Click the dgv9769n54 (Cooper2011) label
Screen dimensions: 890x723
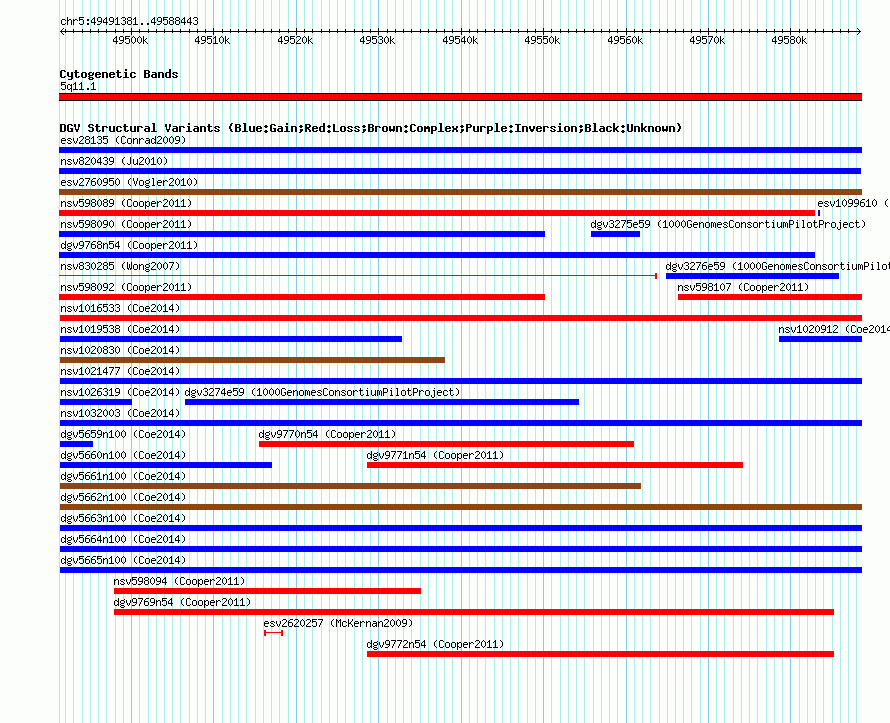[182, 602]
